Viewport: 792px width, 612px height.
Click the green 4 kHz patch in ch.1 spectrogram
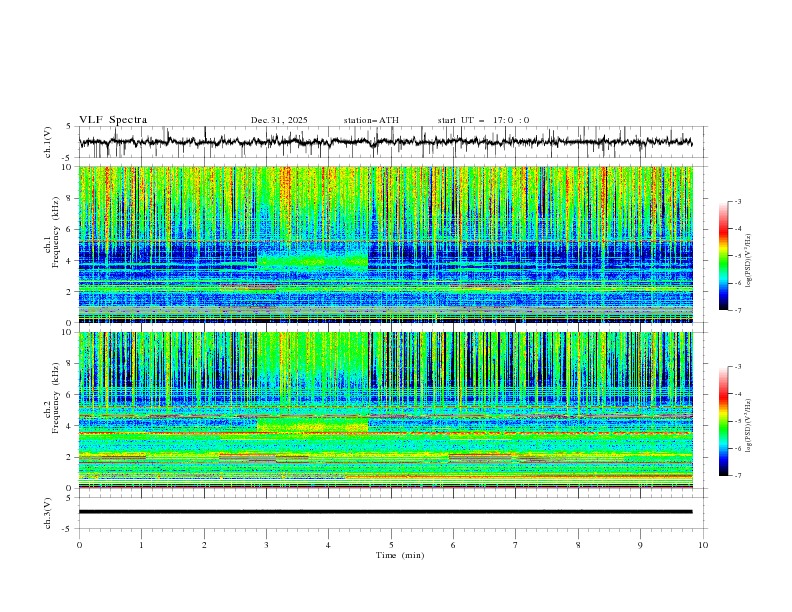[312, 262]
